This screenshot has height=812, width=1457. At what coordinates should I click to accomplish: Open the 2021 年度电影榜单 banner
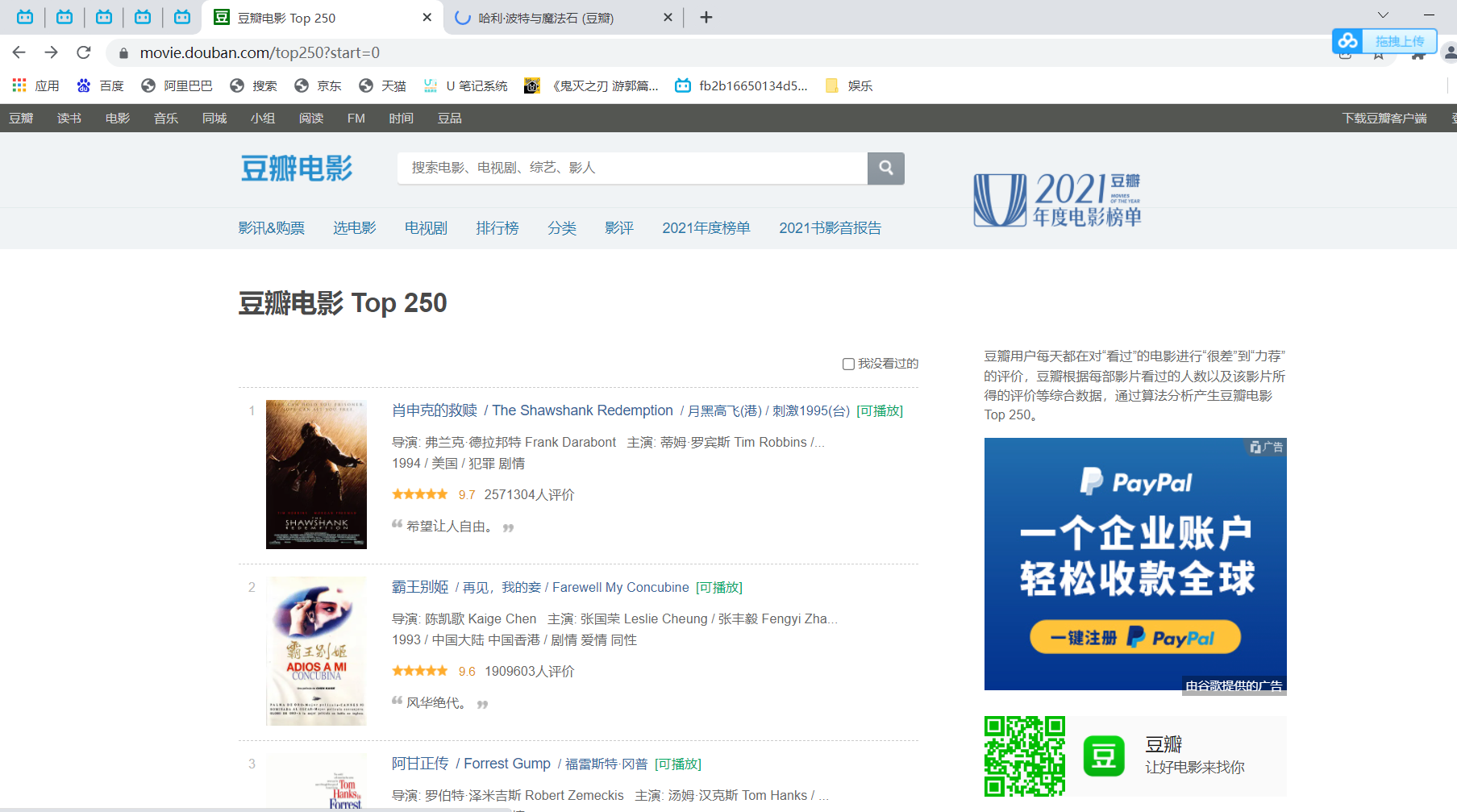[x=1057, y=199]
